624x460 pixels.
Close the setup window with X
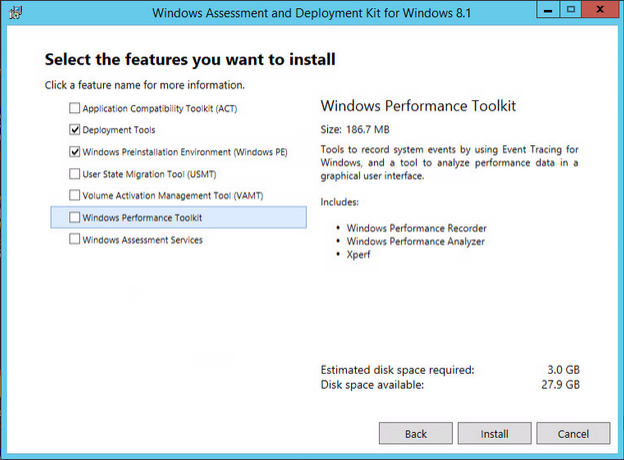point(600,9)
